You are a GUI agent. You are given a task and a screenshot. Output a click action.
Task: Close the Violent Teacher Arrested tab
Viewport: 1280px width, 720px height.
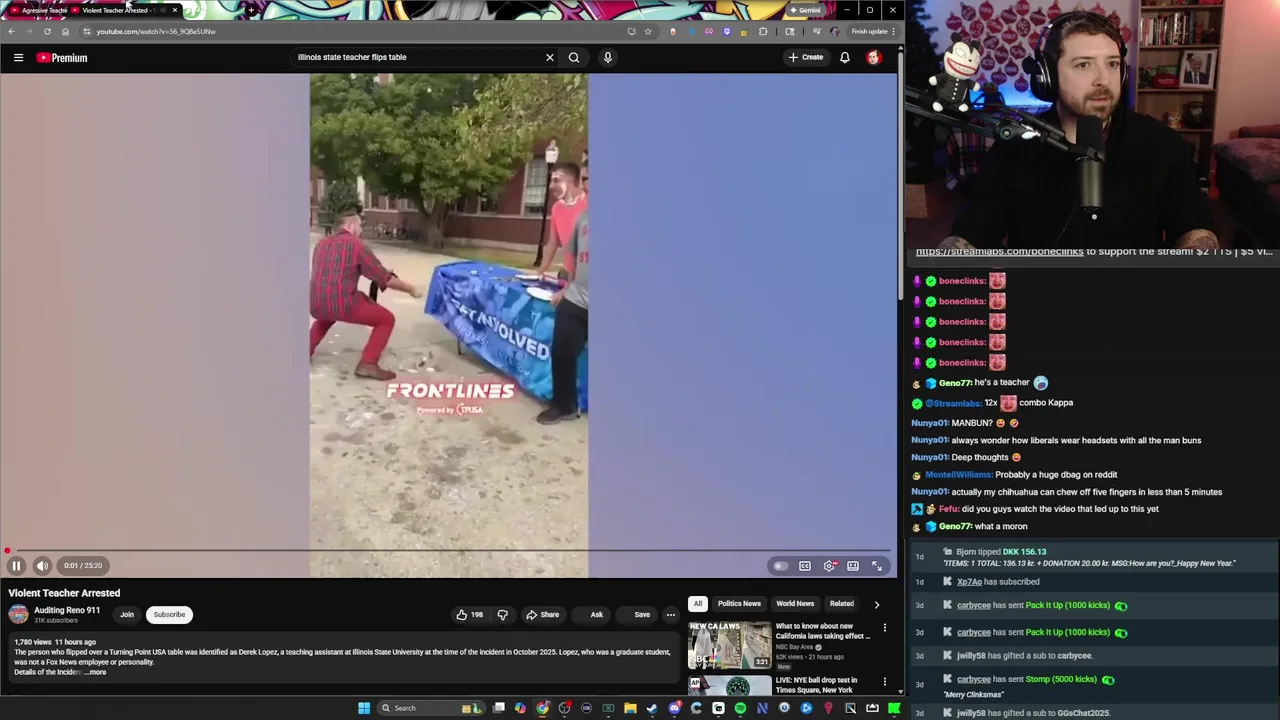point(175,10)
